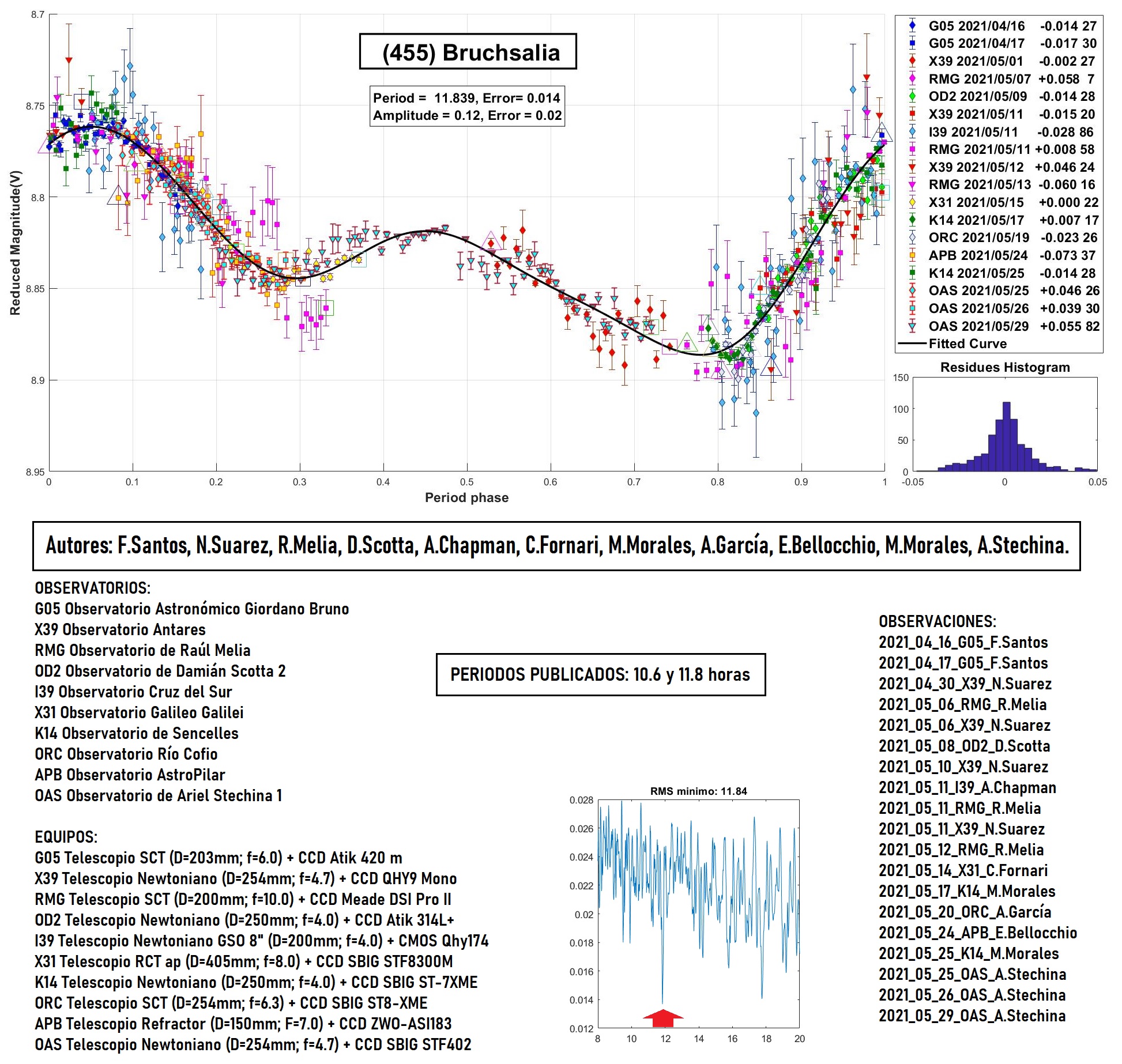Click the EQUIPOS: heading
This screenshot has height=1064, width=1122.
click(66, 837)
